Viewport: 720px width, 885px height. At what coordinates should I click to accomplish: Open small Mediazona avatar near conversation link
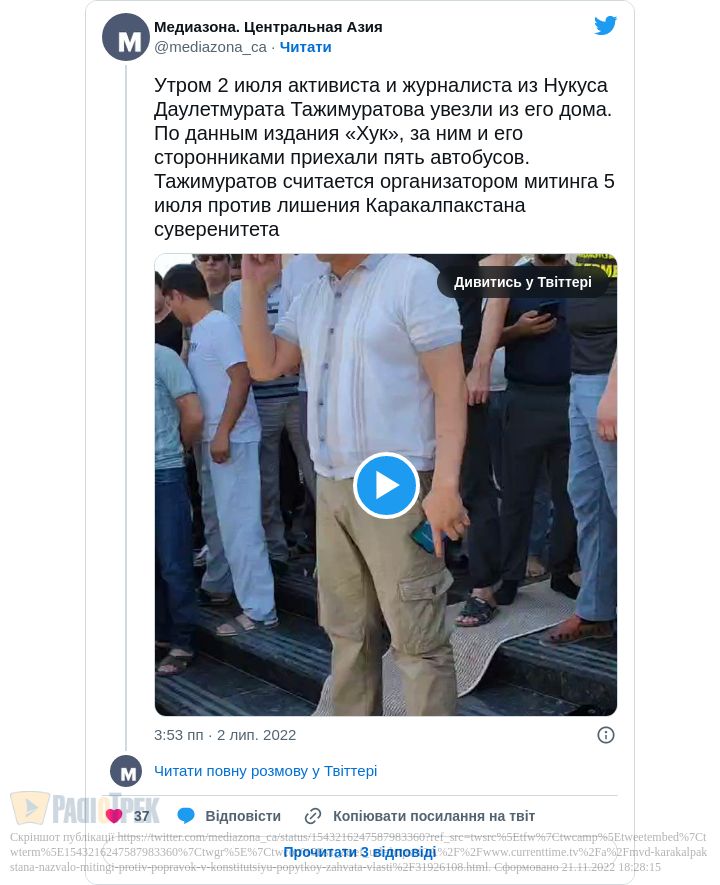[x=126, y=771]
